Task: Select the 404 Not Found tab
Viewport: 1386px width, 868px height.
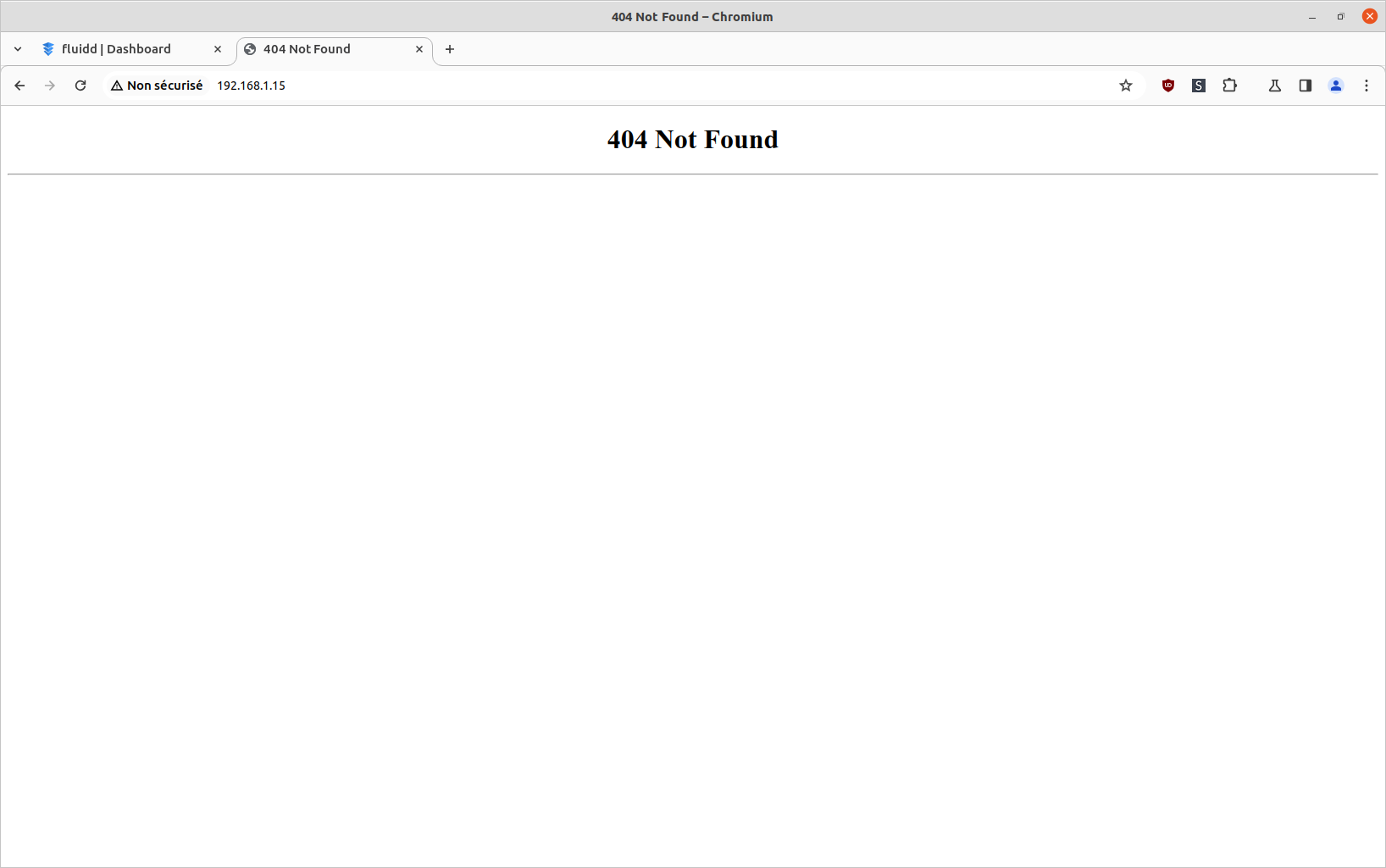Action: coord(335,49)
